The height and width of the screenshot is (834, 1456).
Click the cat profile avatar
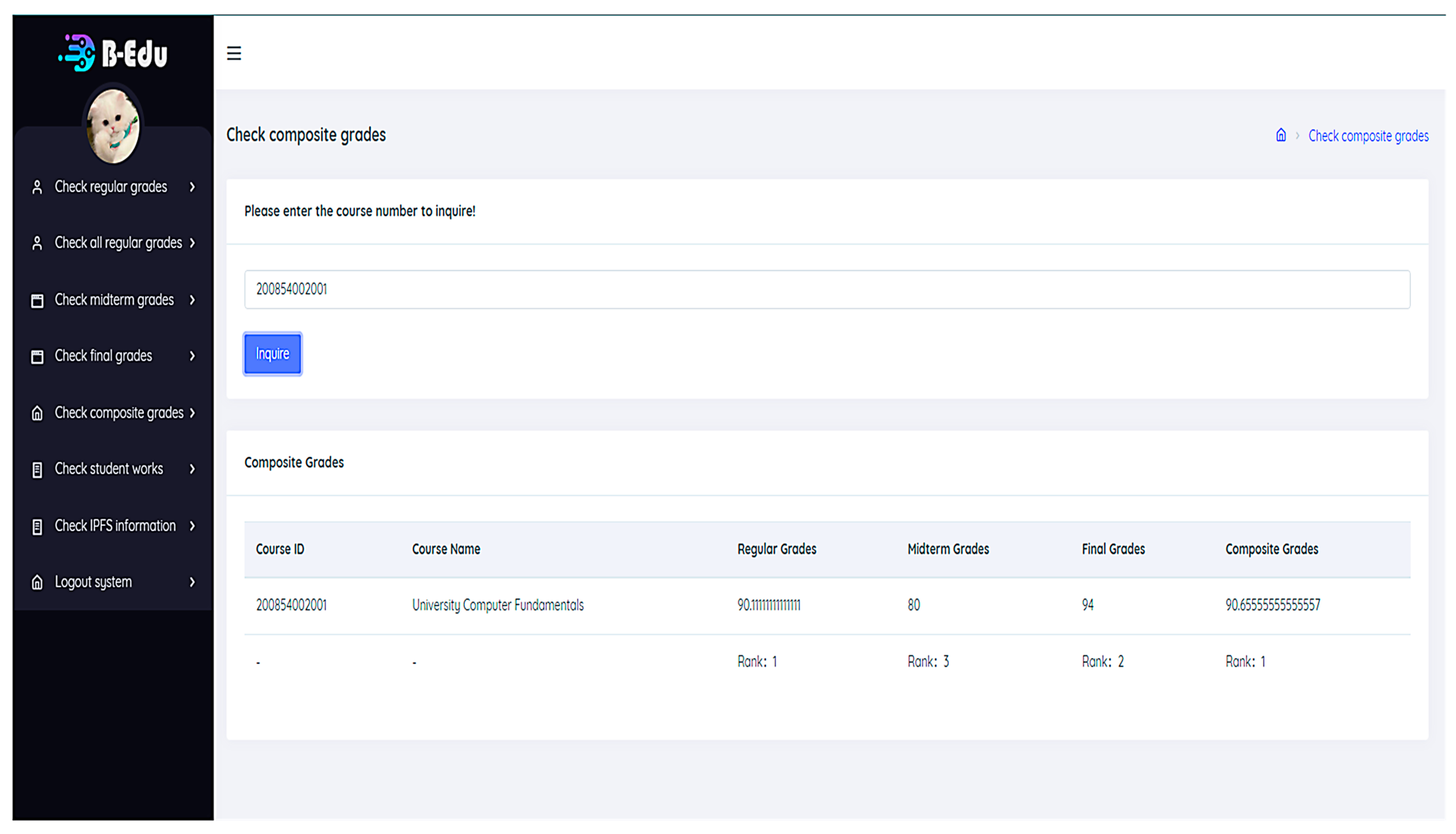pyautogui.click(x=113, y=126)
